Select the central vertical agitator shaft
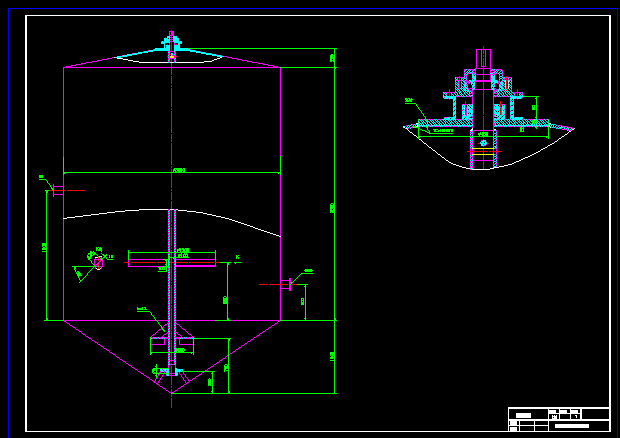The width and height of the screenshot is (620, 438). (x=172, y=300)
